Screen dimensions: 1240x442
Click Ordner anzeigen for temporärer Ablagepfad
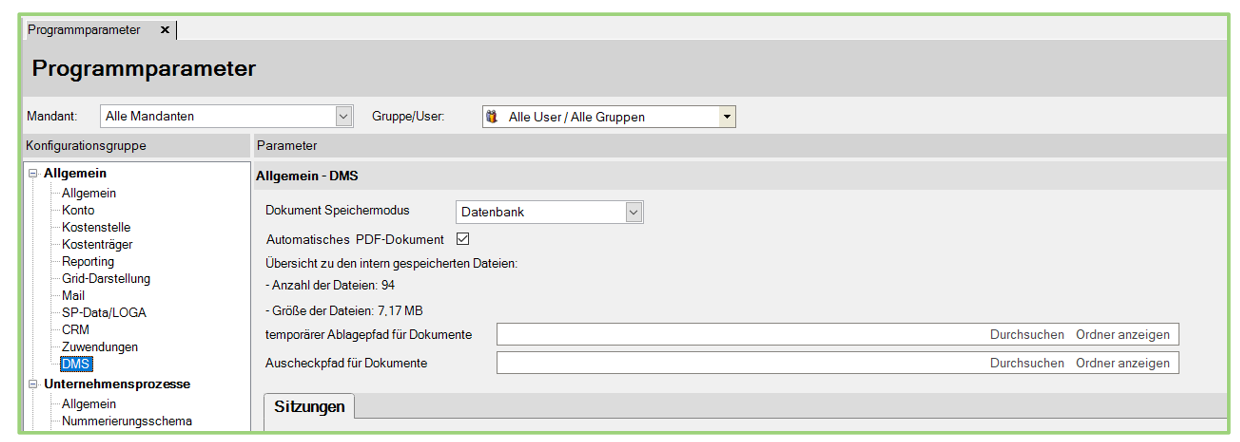click(x=1122, y=334)
